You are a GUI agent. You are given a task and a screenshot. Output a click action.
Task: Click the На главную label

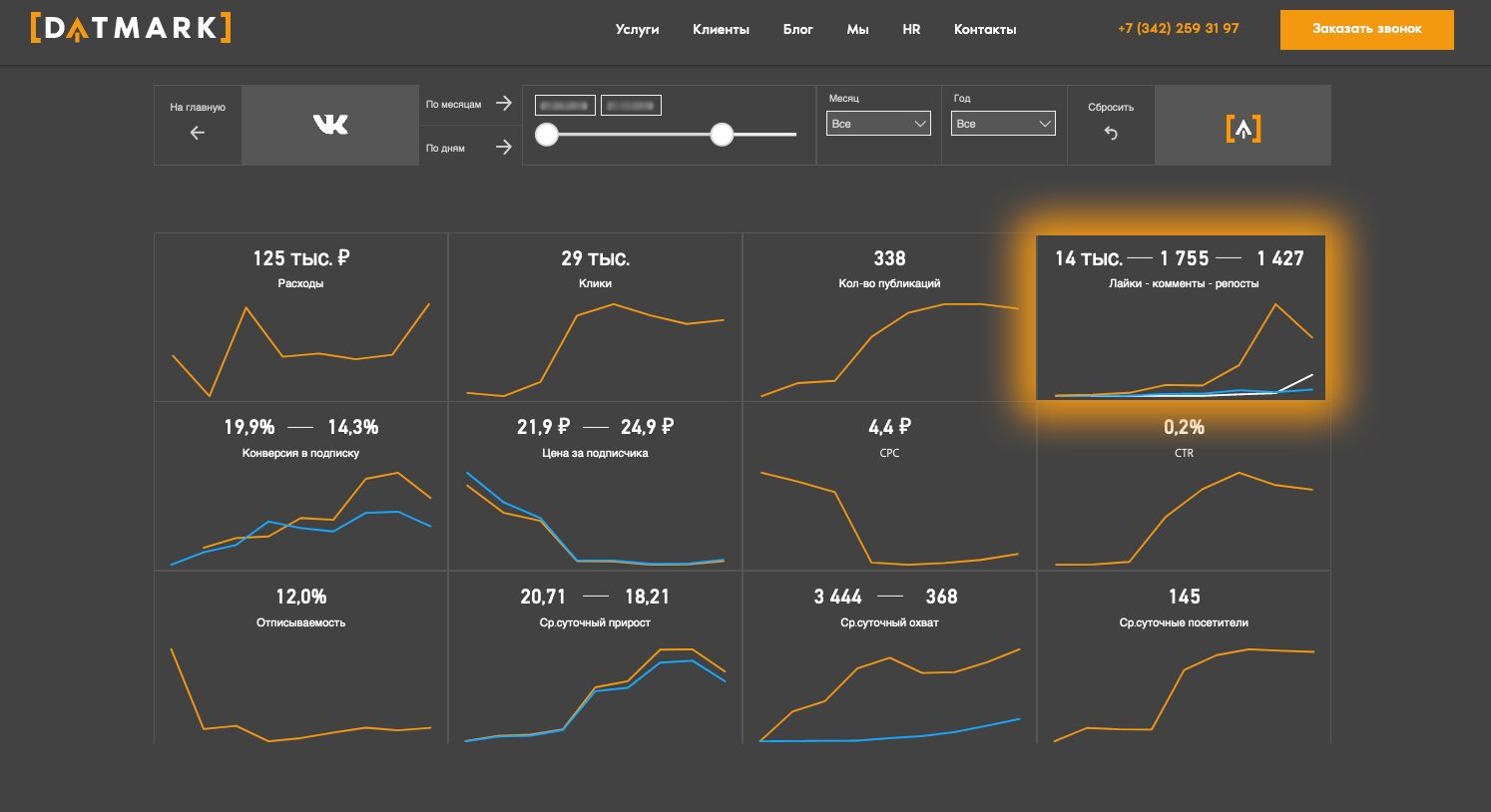(x=198, y=107)
